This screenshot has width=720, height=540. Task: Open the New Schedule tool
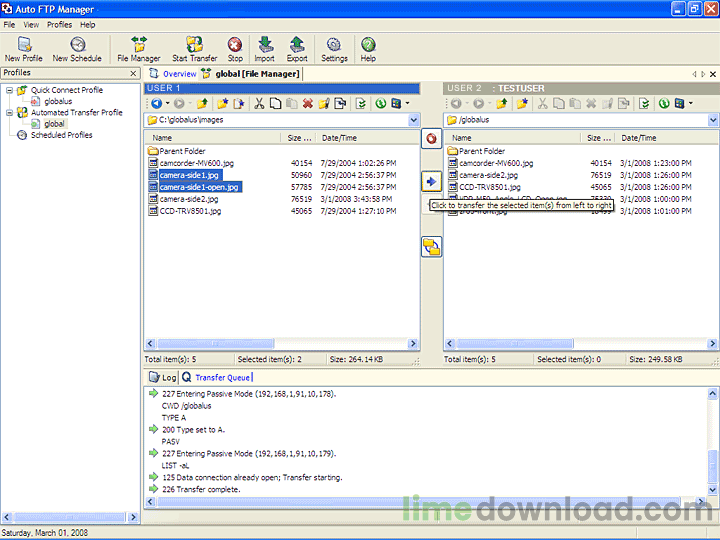coord(77,50)
